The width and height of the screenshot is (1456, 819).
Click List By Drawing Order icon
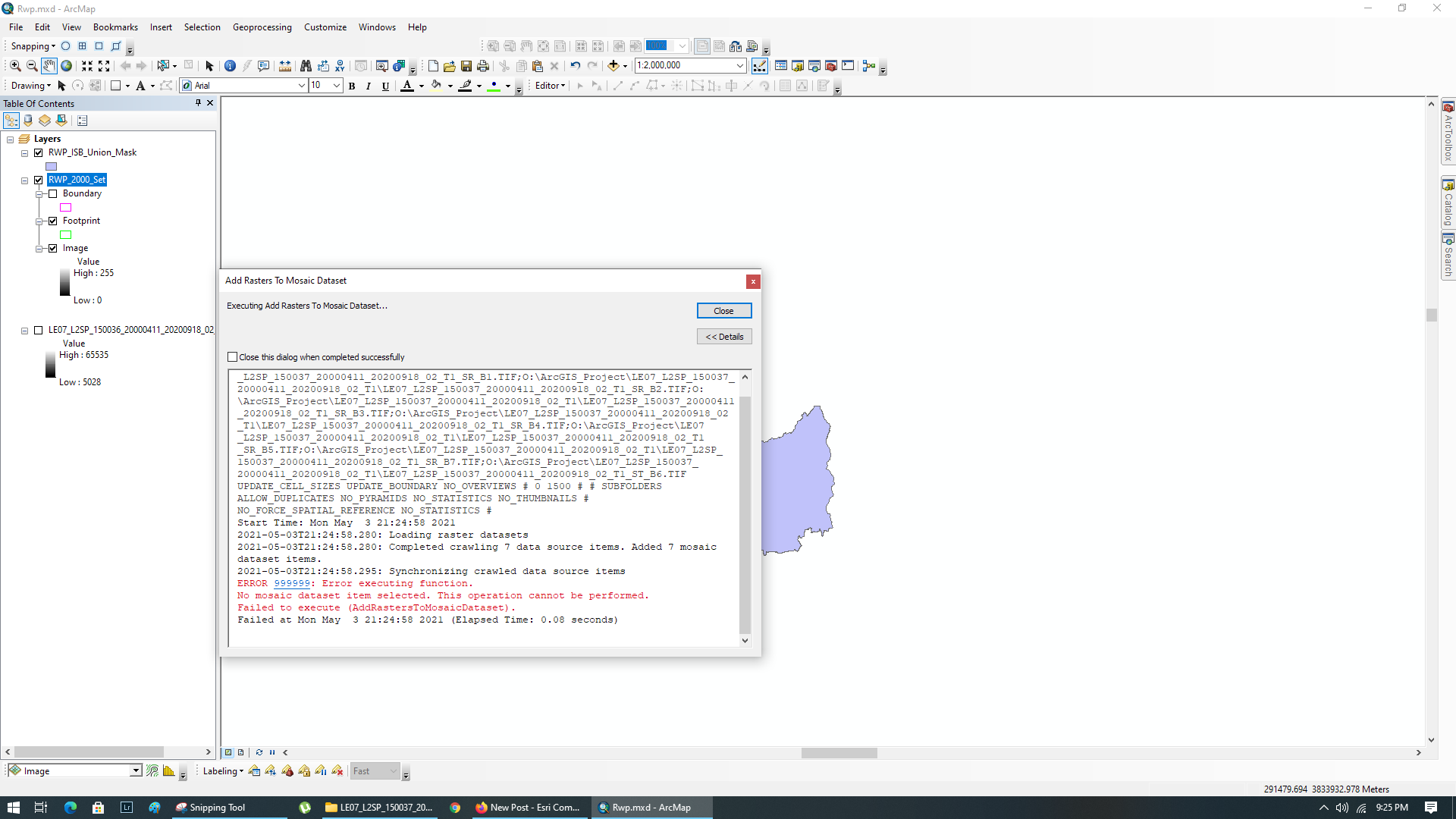point(11,120)
